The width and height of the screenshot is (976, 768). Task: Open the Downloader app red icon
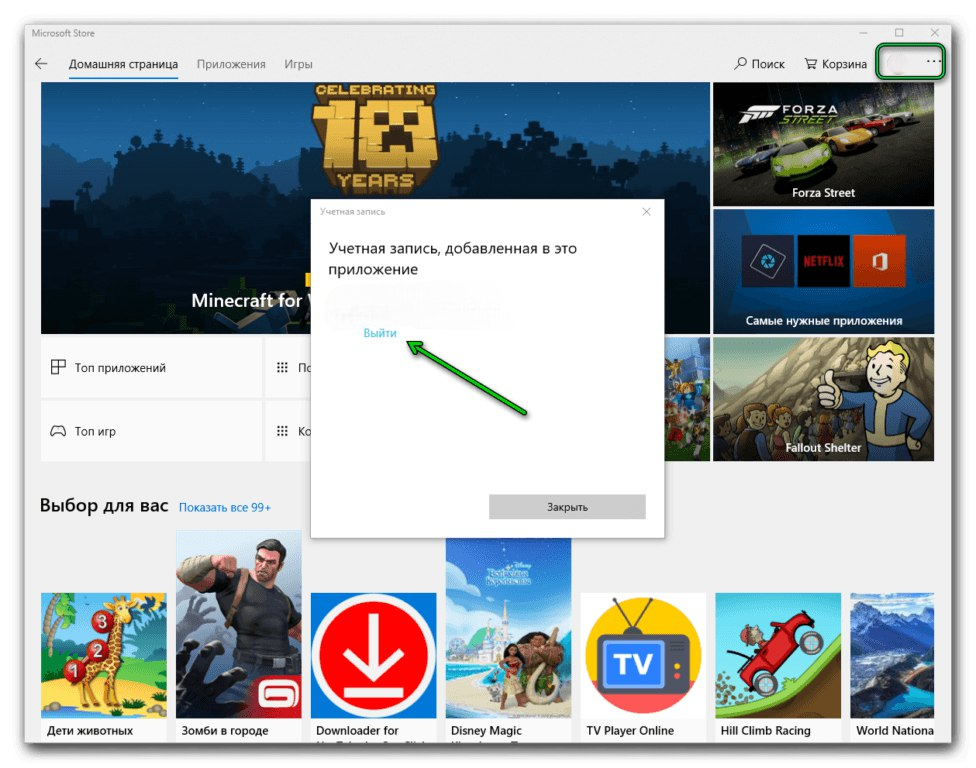pyautogui.click(x=373, y=655)
